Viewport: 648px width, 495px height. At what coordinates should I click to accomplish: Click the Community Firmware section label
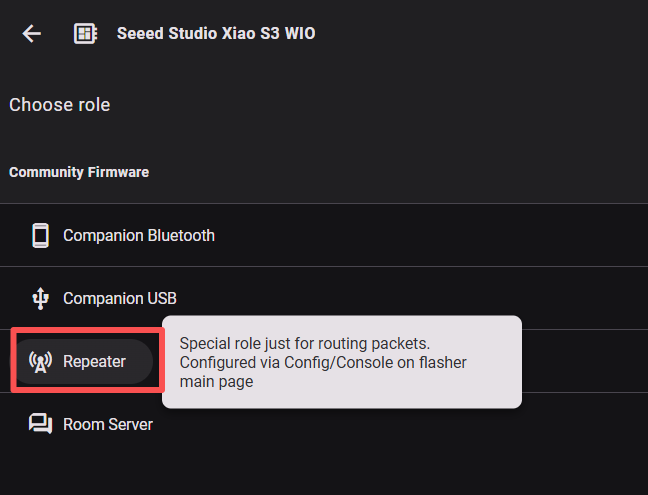(79, 172)
